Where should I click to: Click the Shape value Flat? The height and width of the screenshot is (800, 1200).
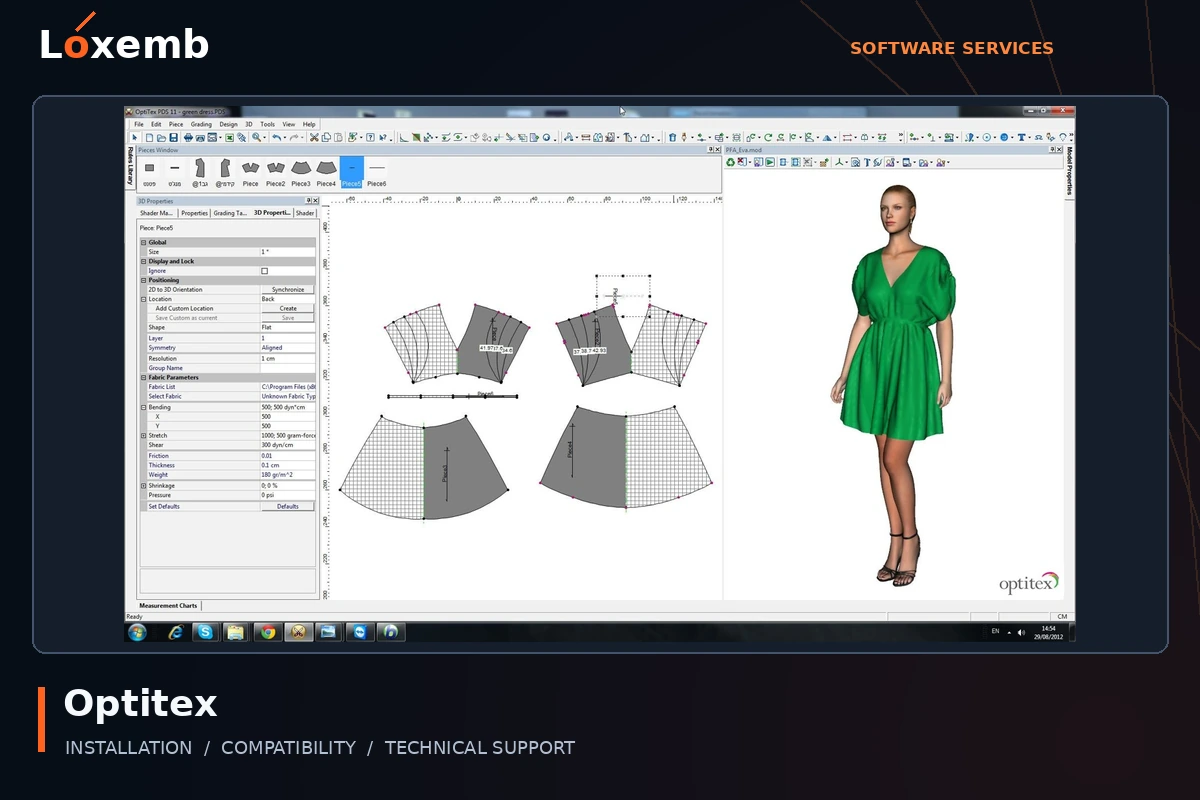tap(288, 328)
